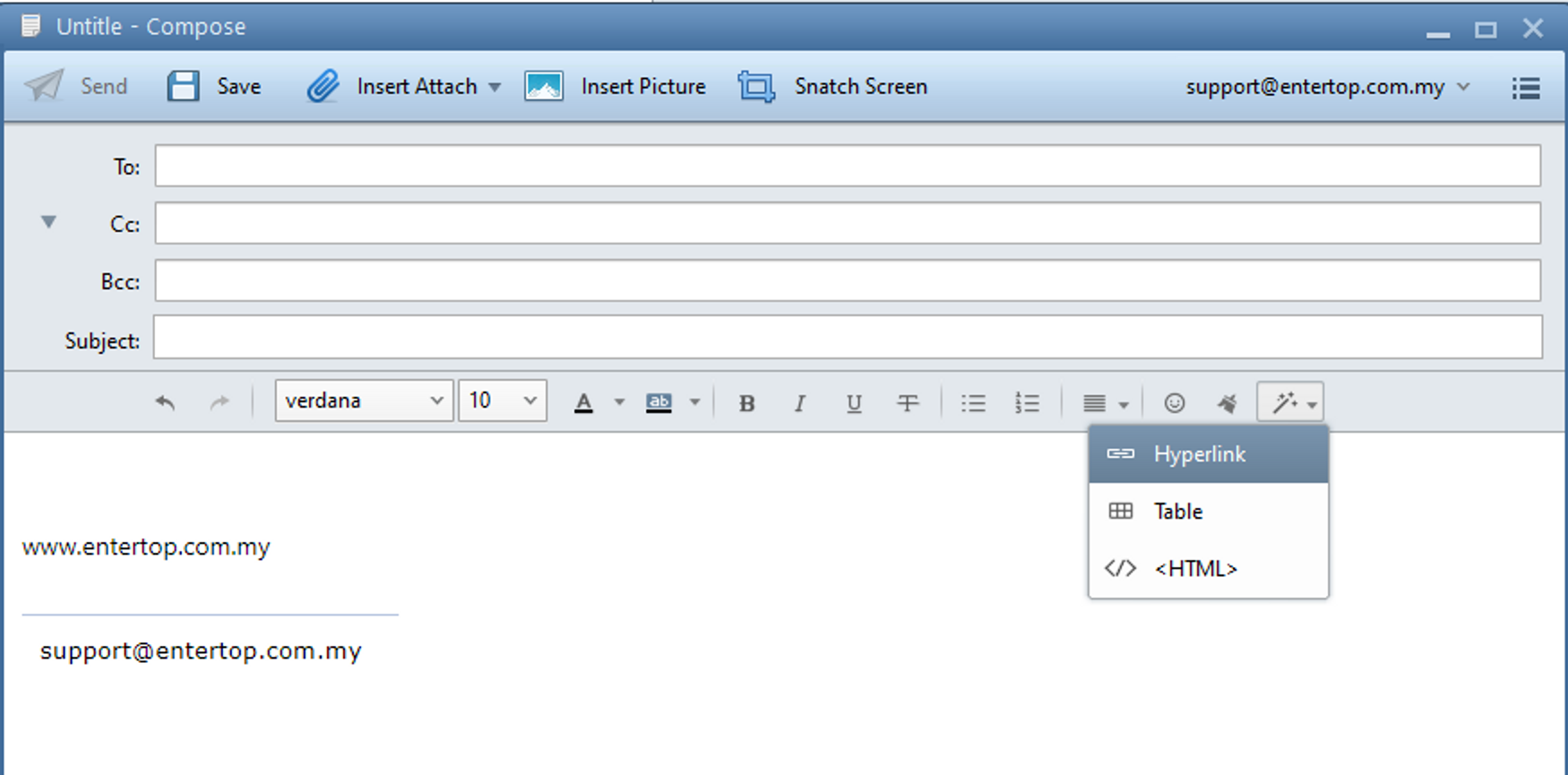Viewport: 1568px width, 775px height.
Task: Click the Snatch Screen capture icon
Action: (x=756, y=87)
